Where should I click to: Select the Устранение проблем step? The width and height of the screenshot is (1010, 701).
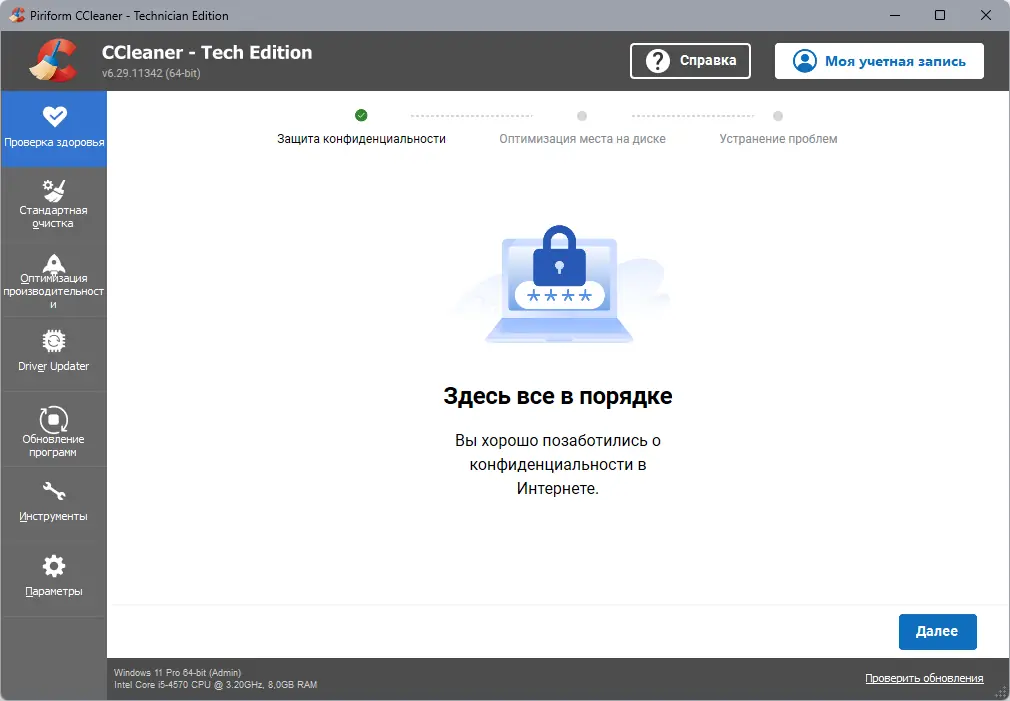(778, 139)
